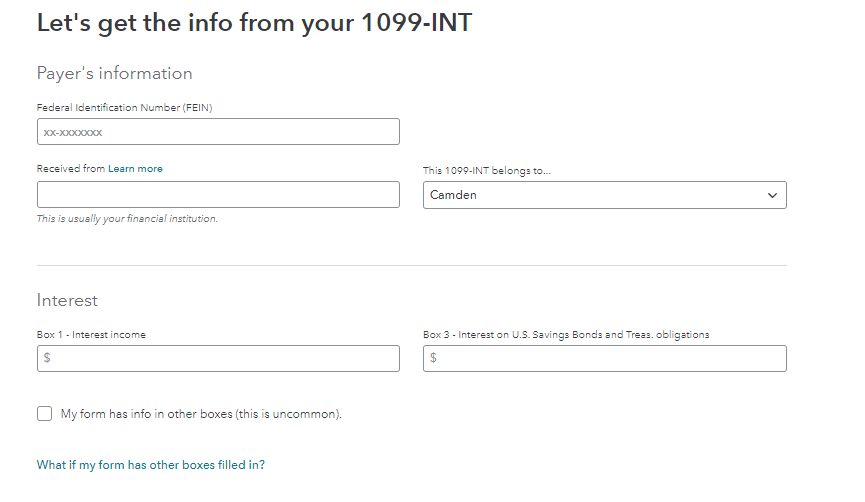
Task: Click the 'Received from' label text
Action: click(70, 169)
